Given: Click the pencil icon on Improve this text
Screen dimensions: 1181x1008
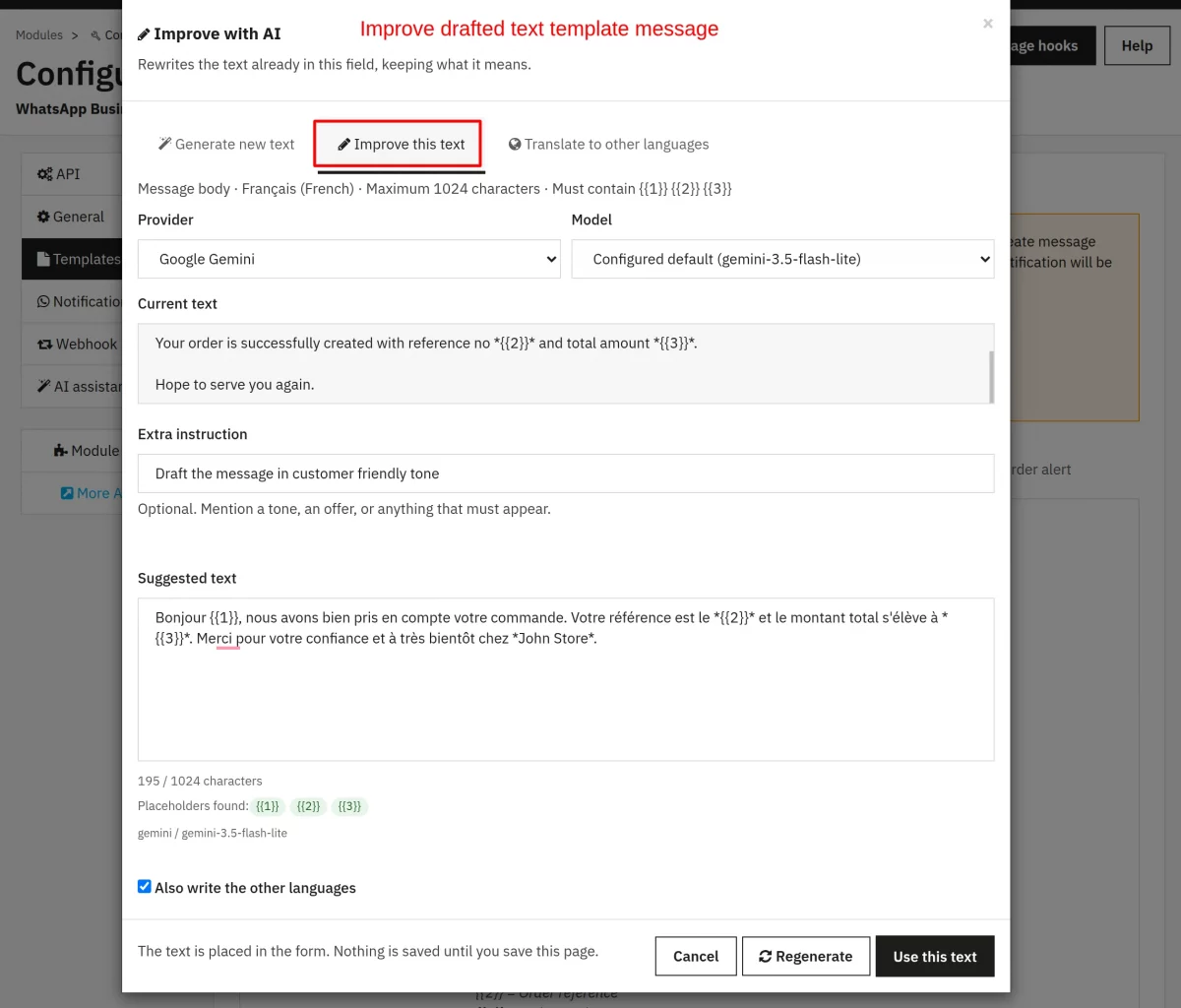Looking at the screenshot, I should tap(343, 145).
